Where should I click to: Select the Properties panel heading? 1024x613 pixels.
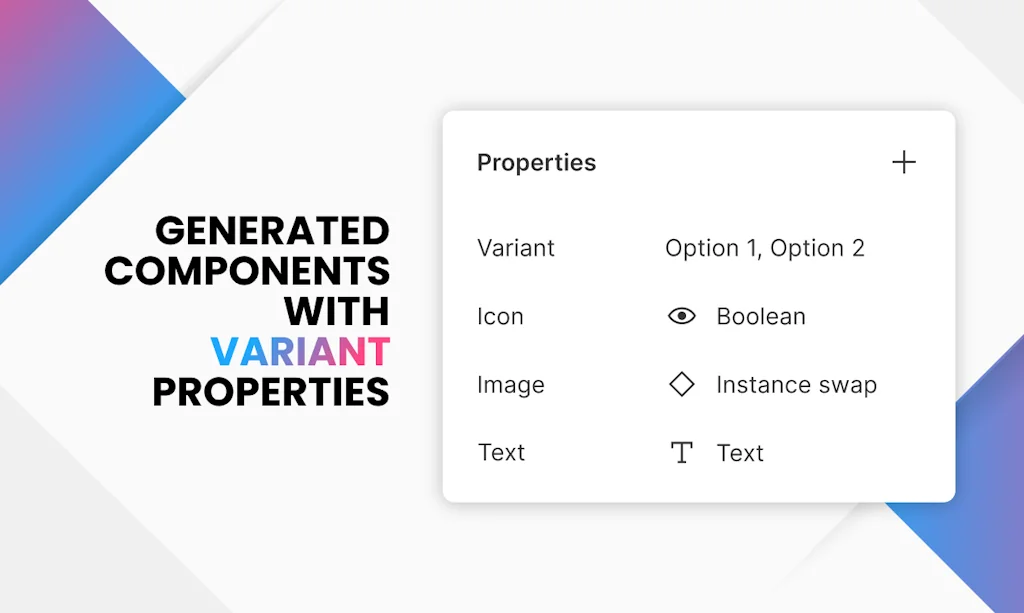(x=536, y=163)
